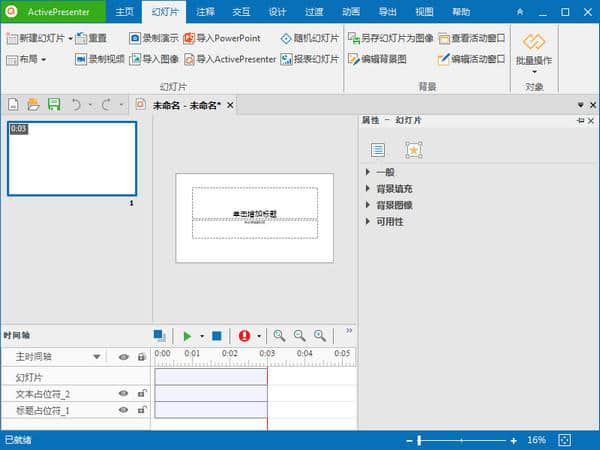Image resolution: width=600 pixels, height=450 pixels.
Task: Select the first slide thumbnail
Action: coord(72,158)
